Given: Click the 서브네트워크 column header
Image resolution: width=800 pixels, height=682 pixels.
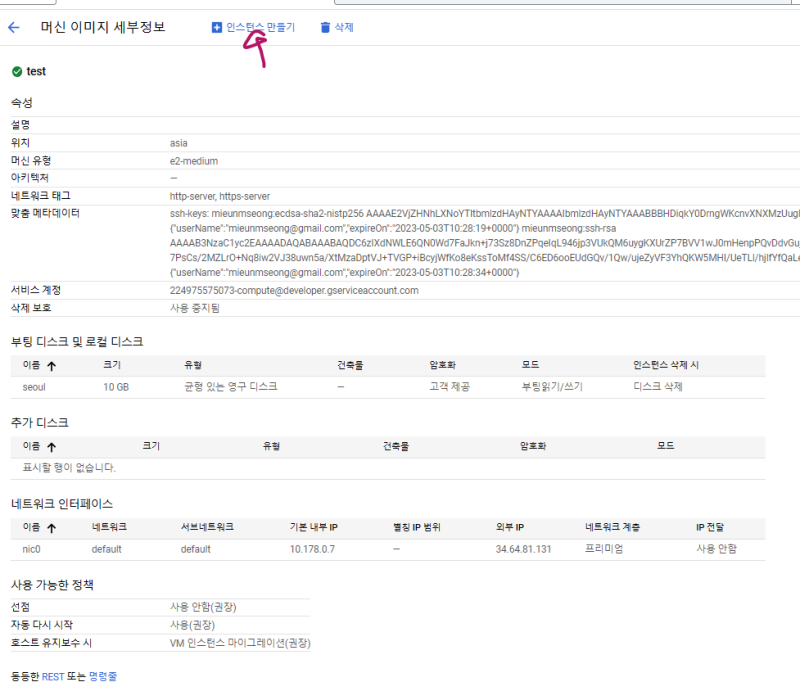Looking at the screenshot, I should pyautogui.click(x=207, y=527).
